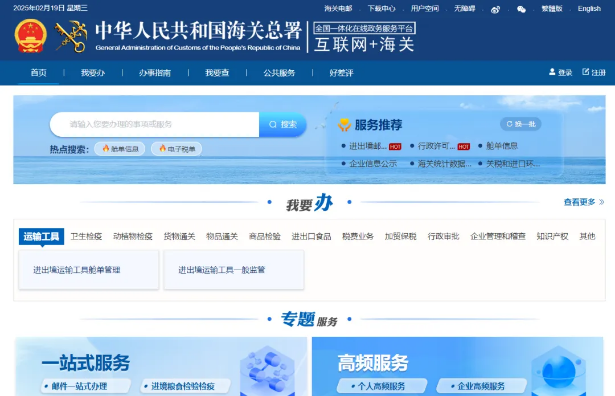Viewport: 615px width, 396px height.
Task: Open the WeChat icon link
Action: tap(521, 9)
